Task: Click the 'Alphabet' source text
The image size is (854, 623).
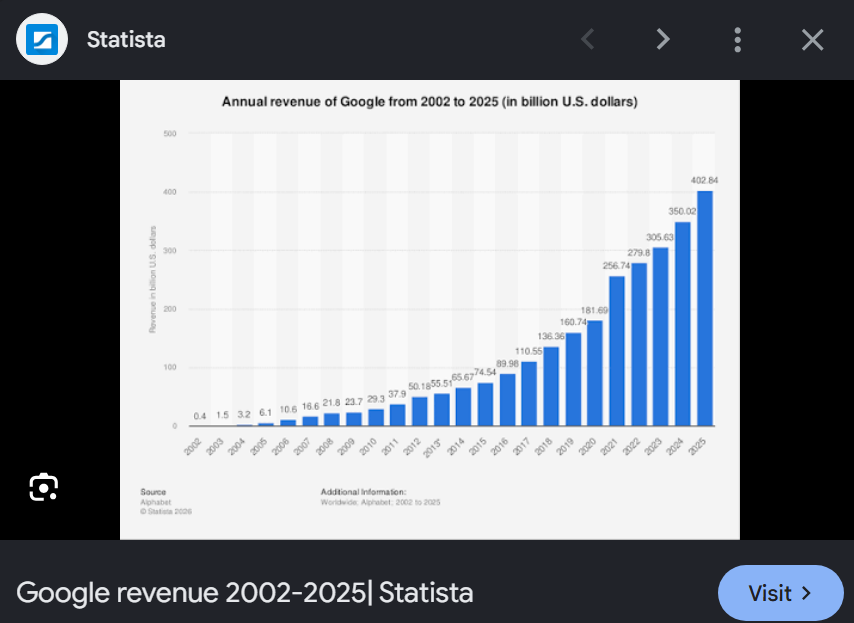Action: [x=156, y=502]
